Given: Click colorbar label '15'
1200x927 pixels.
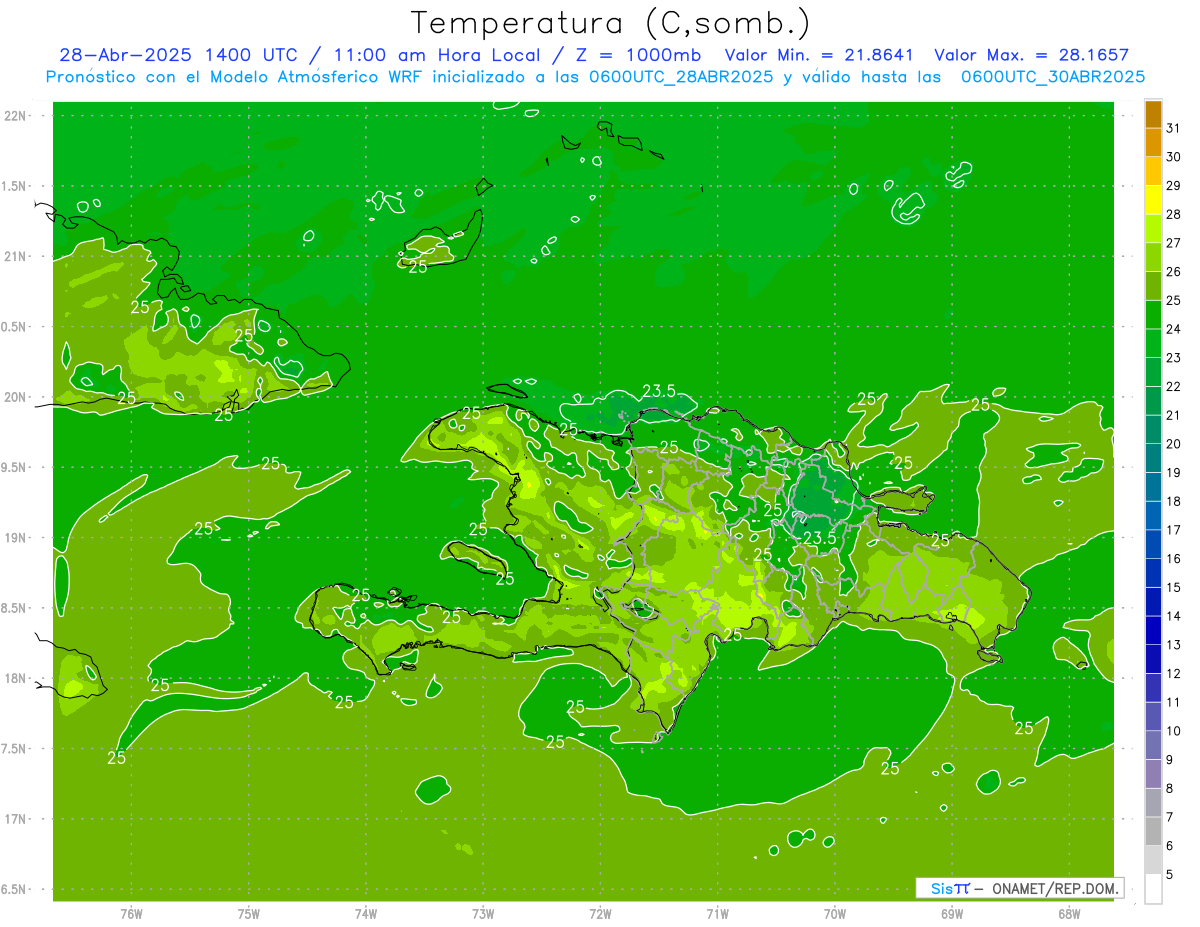Looking at the screenshot, I should (1174, 588).
